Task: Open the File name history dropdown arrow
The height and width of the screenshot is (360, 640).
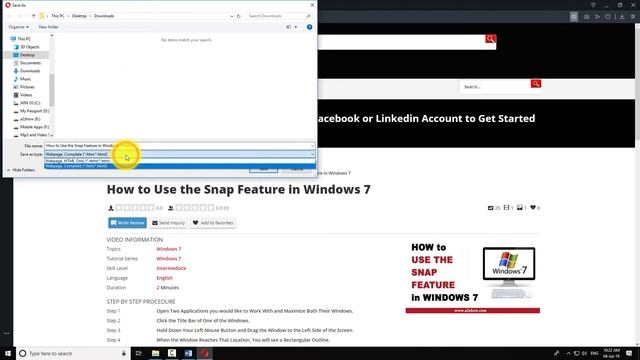Action: click(x=312, y=146)
